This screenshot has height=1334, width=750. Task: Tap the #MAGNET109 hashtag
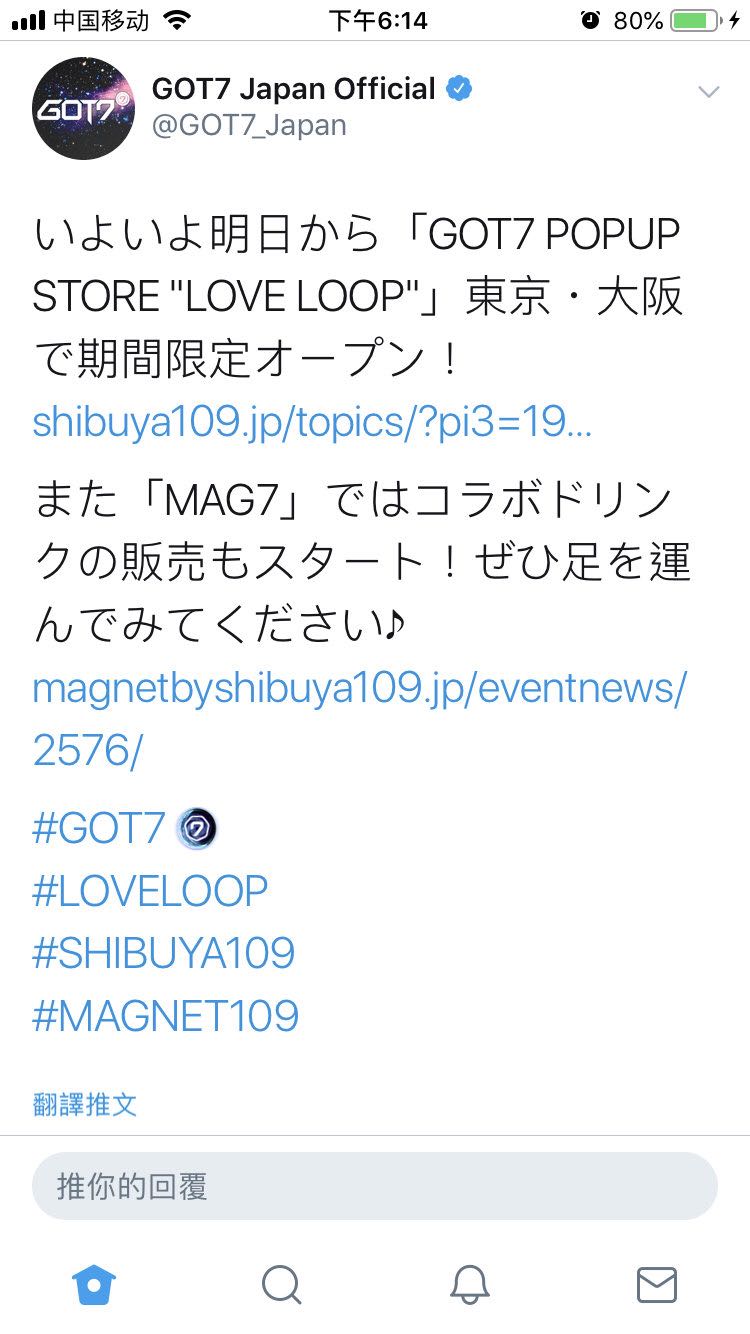coord(166,1016)
